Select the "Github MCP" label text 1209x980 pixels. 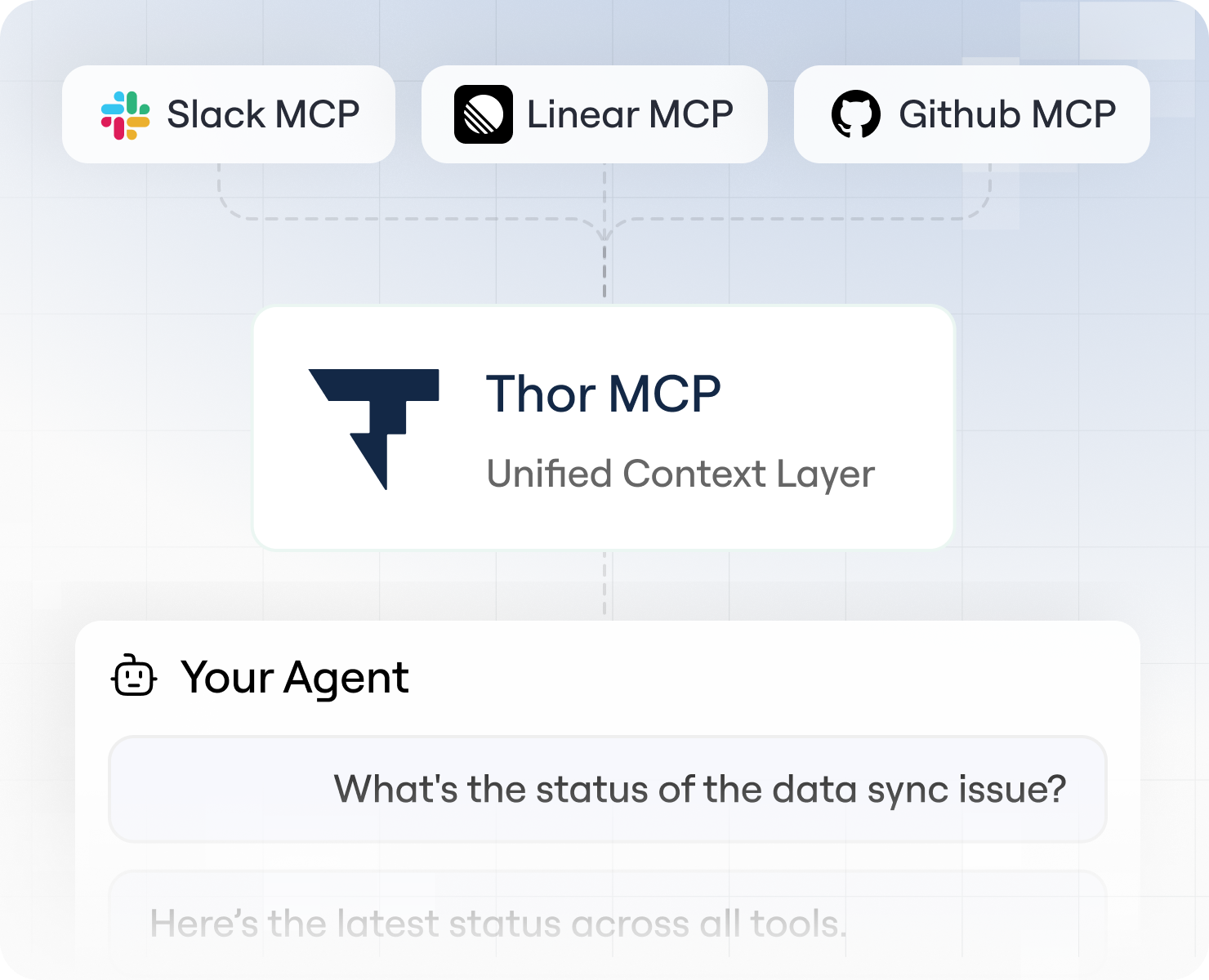tap(1007, 114)
